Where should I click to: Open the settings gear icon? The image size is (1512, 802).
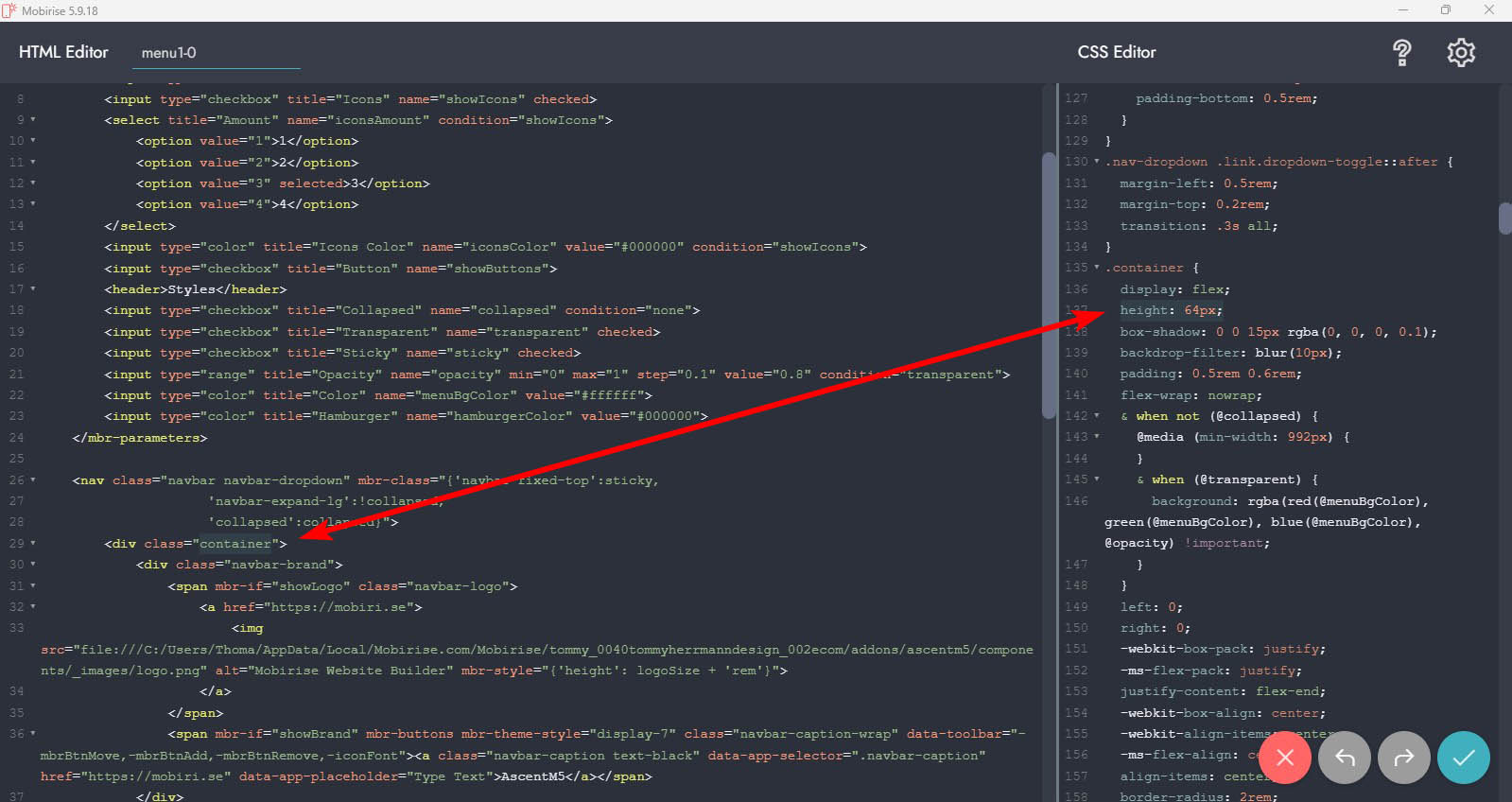point(1461,53)
